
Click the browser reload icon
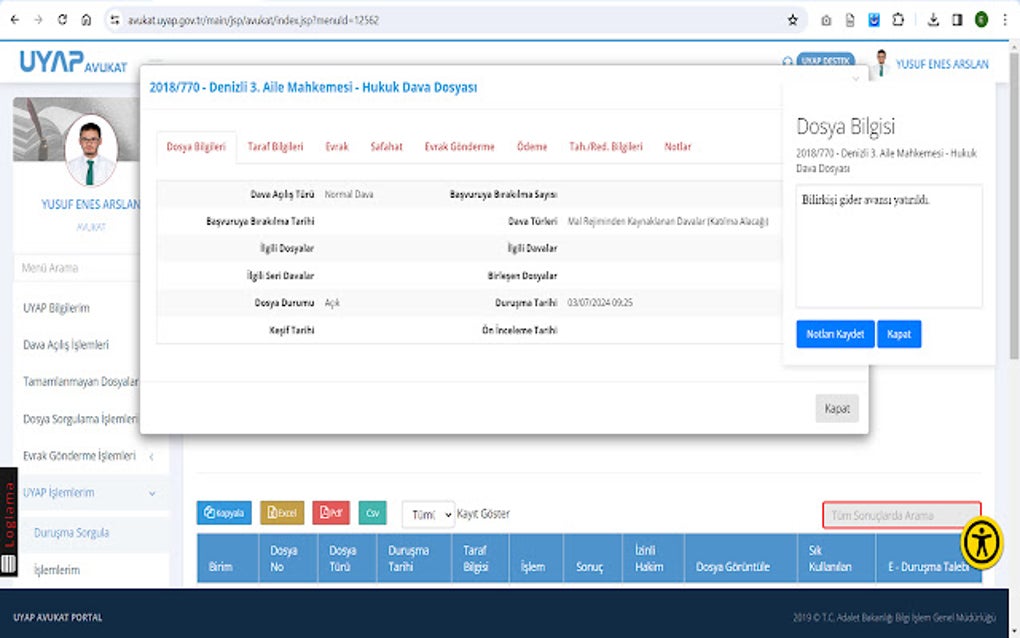coord(62,18)
